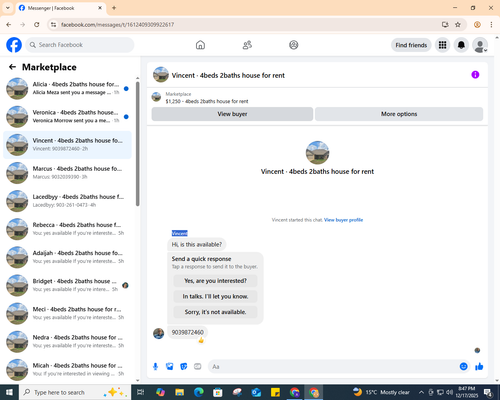Click the address bar URL
Image resolution: width=500 pixels, height=400 pixels.
click(117, 25)
